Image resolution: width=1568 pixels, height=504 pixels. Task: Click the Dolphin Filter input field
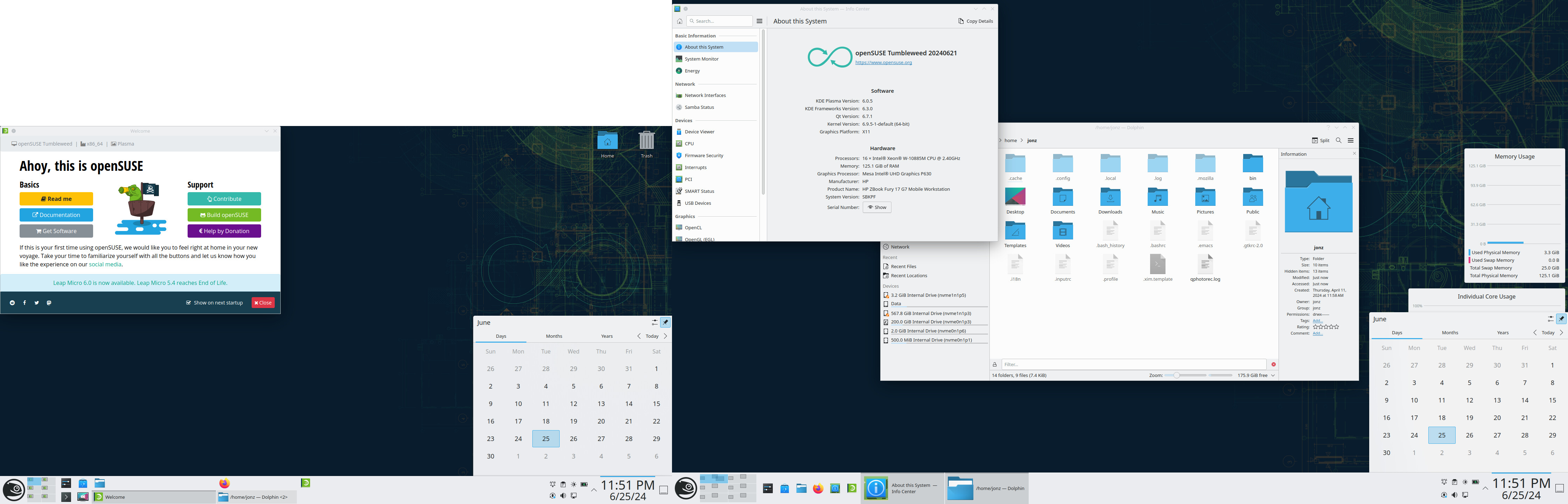[1133, 365]
